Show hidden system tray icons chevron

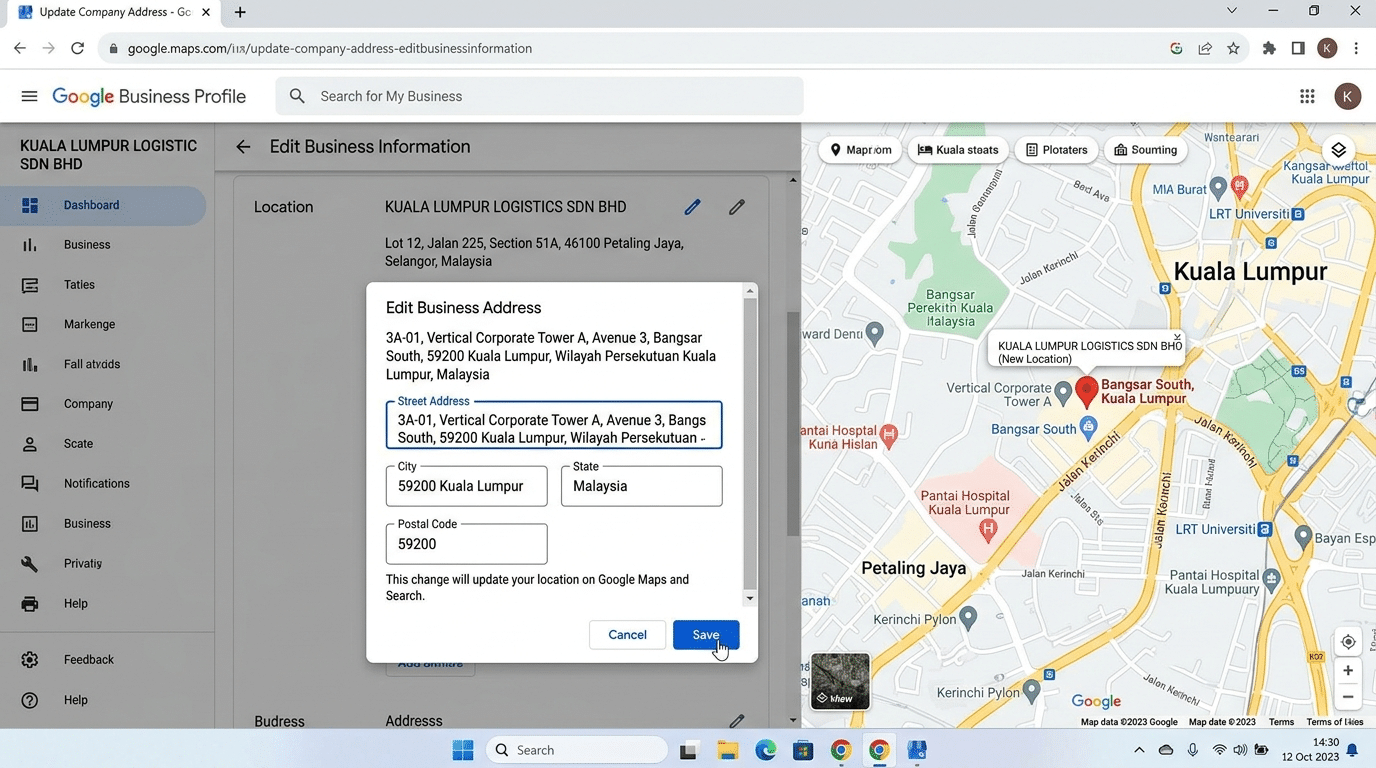[1139, 750]
